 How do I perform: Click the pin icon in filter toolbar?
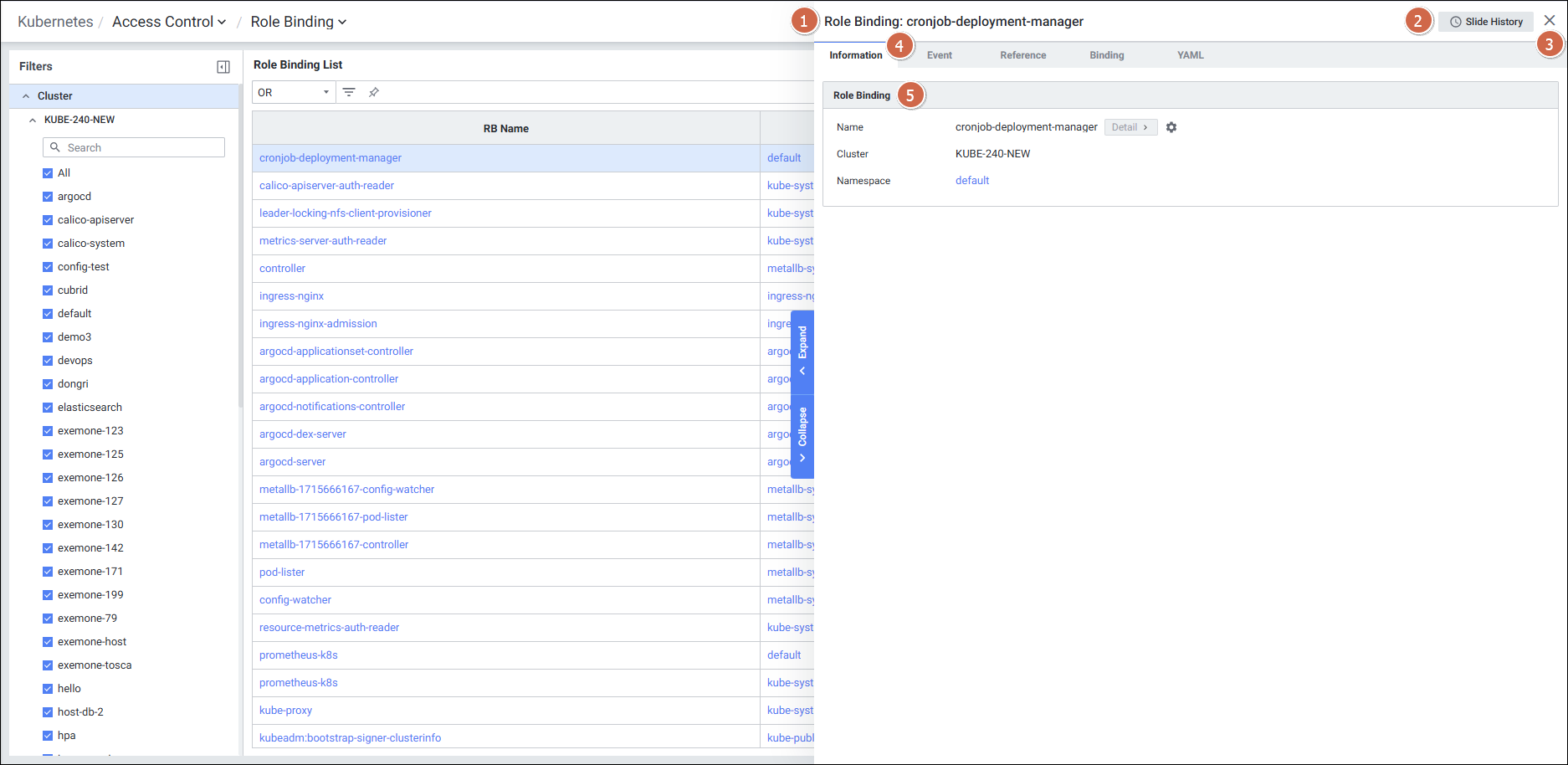tap(374, 92)
